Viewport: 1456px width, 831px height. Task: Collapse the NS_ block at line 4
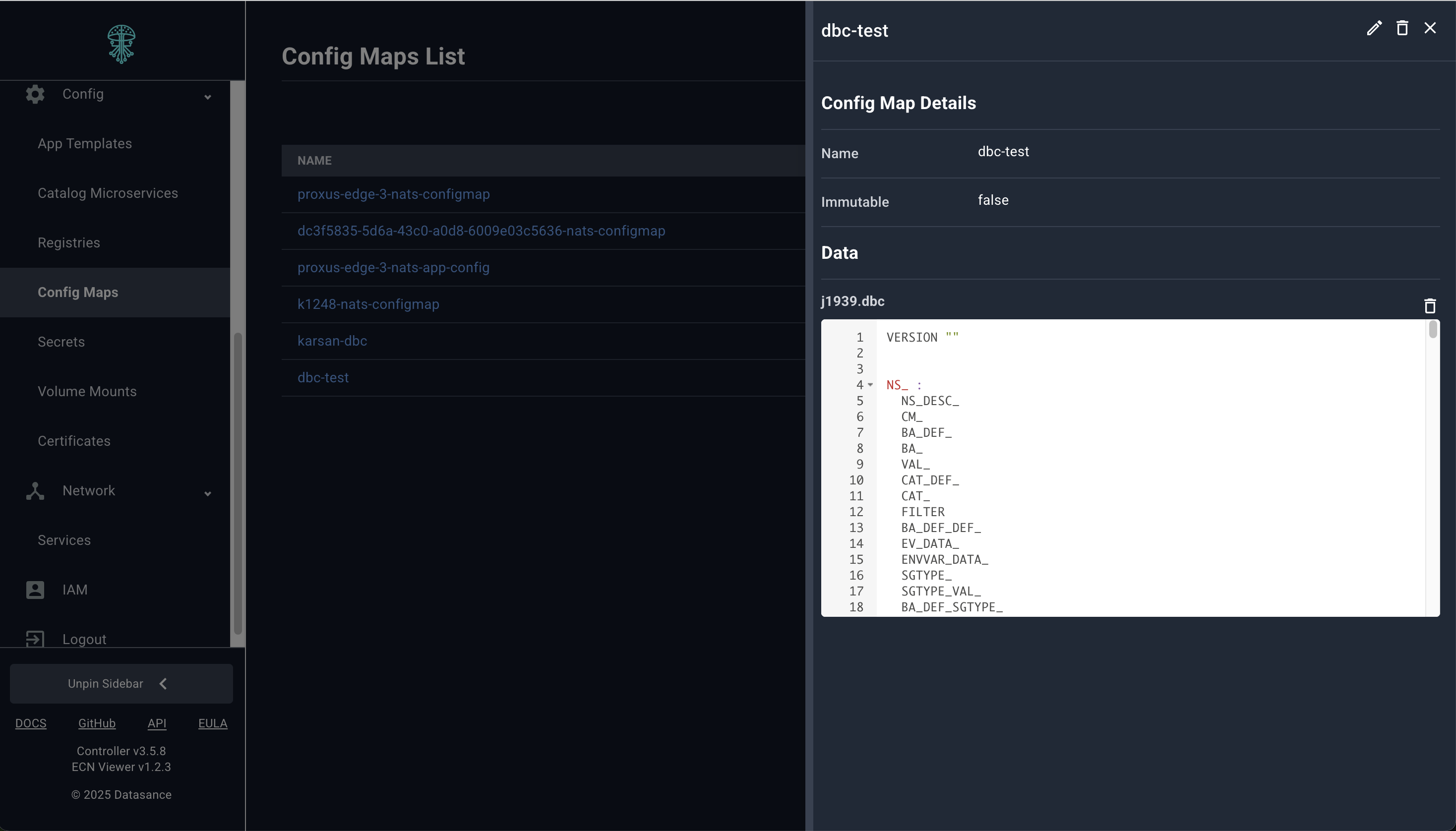(871, 385)
